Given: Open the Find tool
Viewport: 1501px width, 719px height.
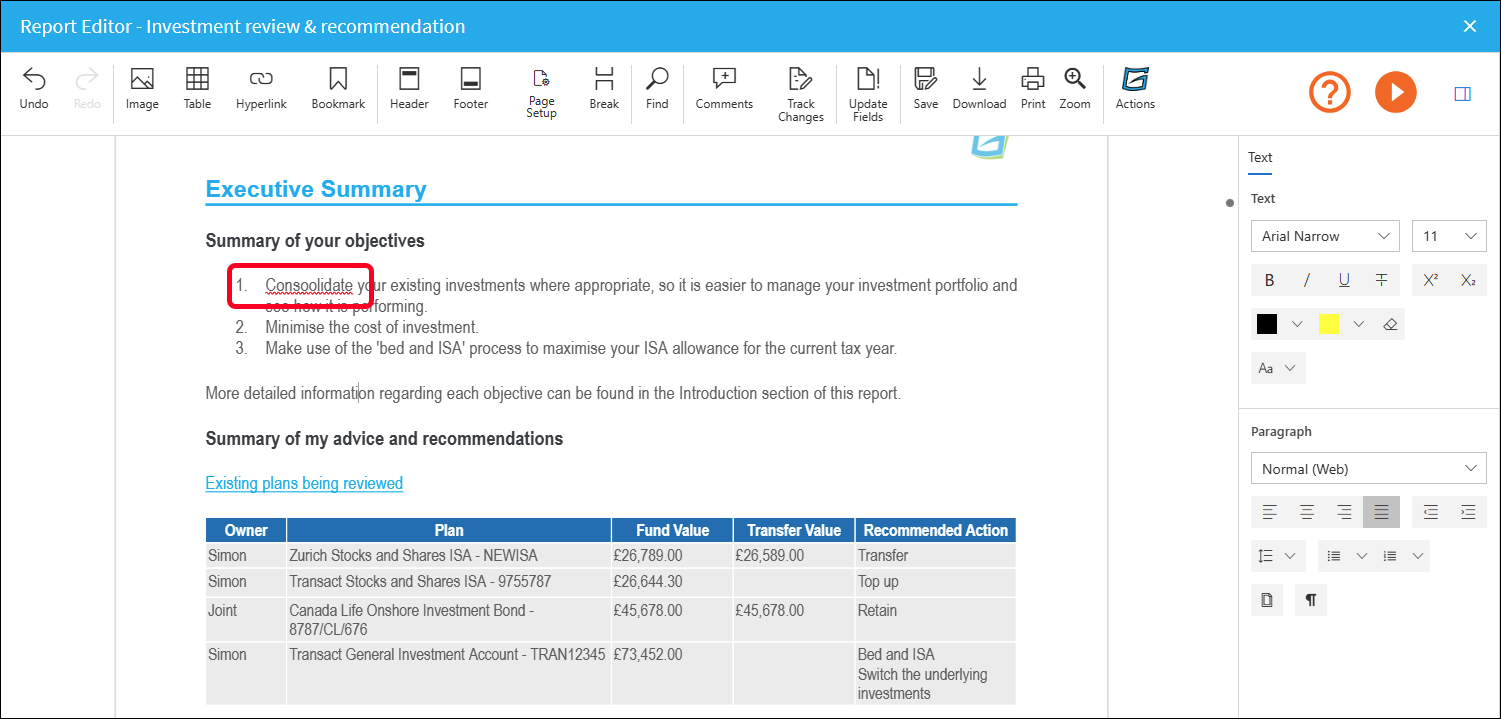Looking at the screenshot, I should (x=657, y=89).
